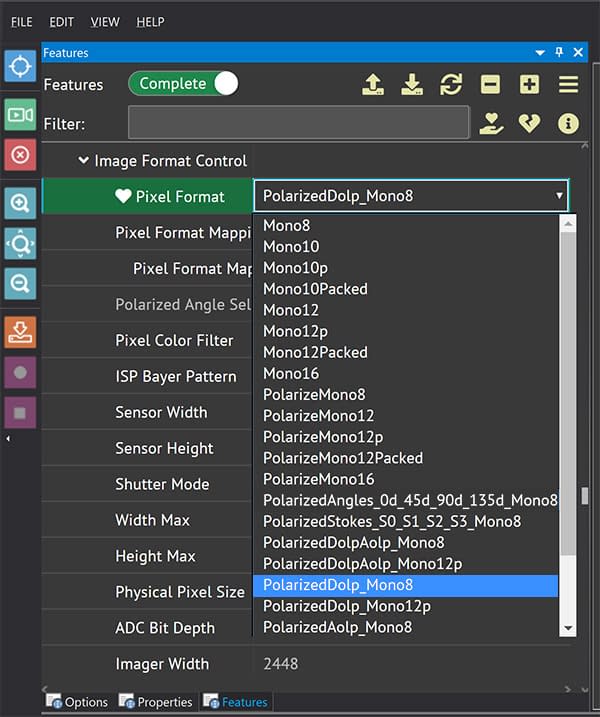Select PolarizedStokes_S0_S1_S2_S3_Mono8 option

(406, 521)
